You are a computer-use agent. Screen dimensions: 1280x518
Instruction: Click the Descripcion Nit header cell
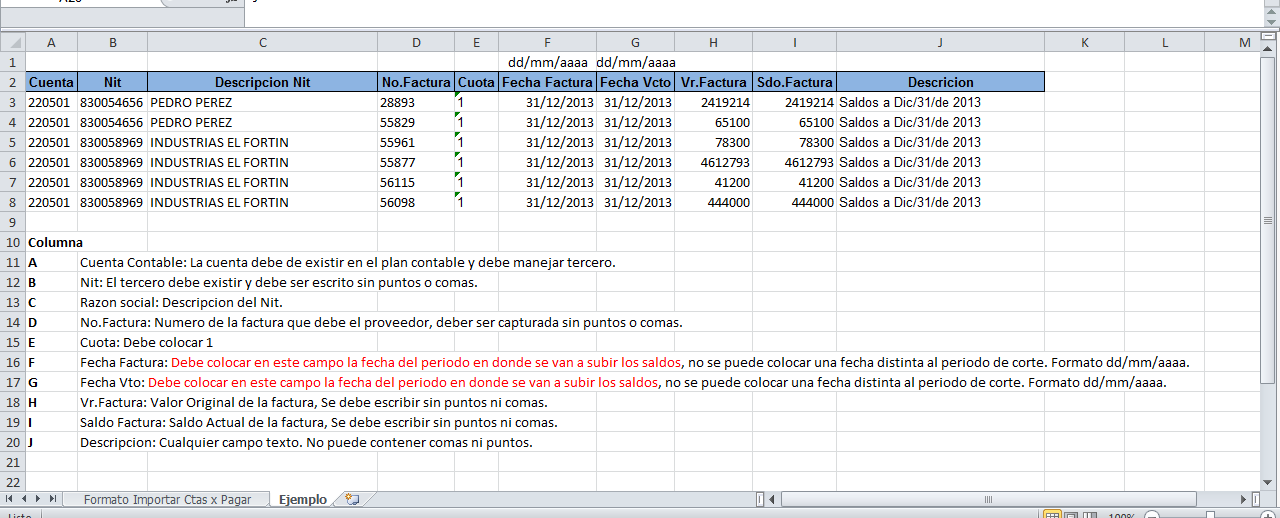[262, 82]
